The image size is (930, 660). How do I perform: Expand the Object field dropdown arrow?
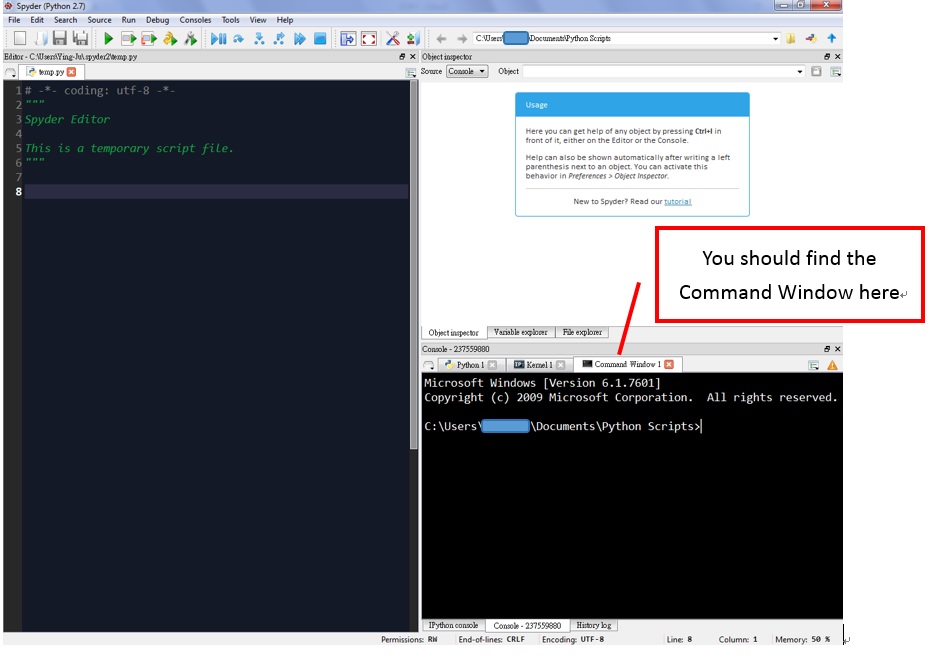click(x=800, y=72)
